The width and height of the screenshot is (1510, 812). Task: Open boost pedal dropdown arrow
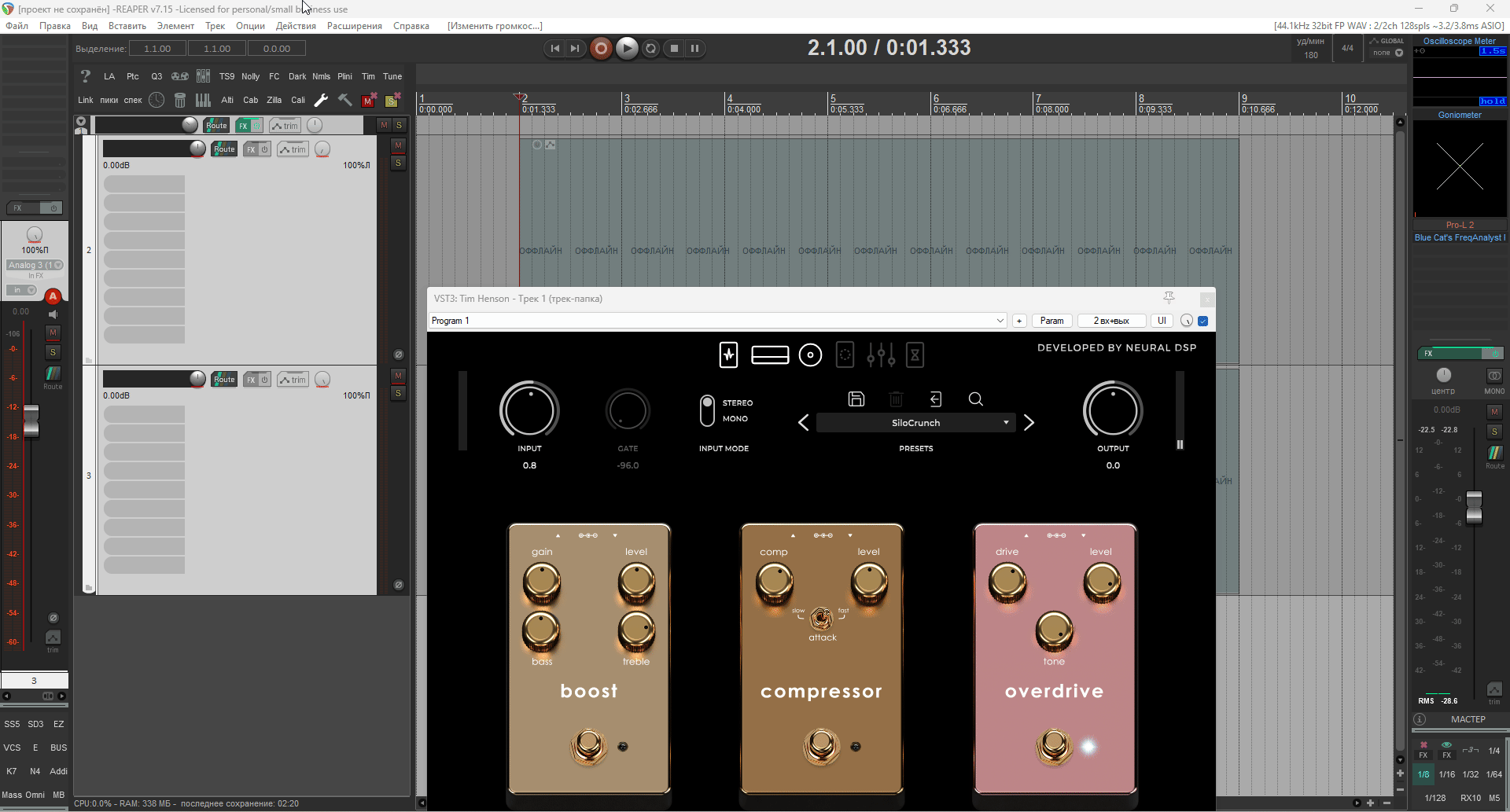(x=615, y=535)
